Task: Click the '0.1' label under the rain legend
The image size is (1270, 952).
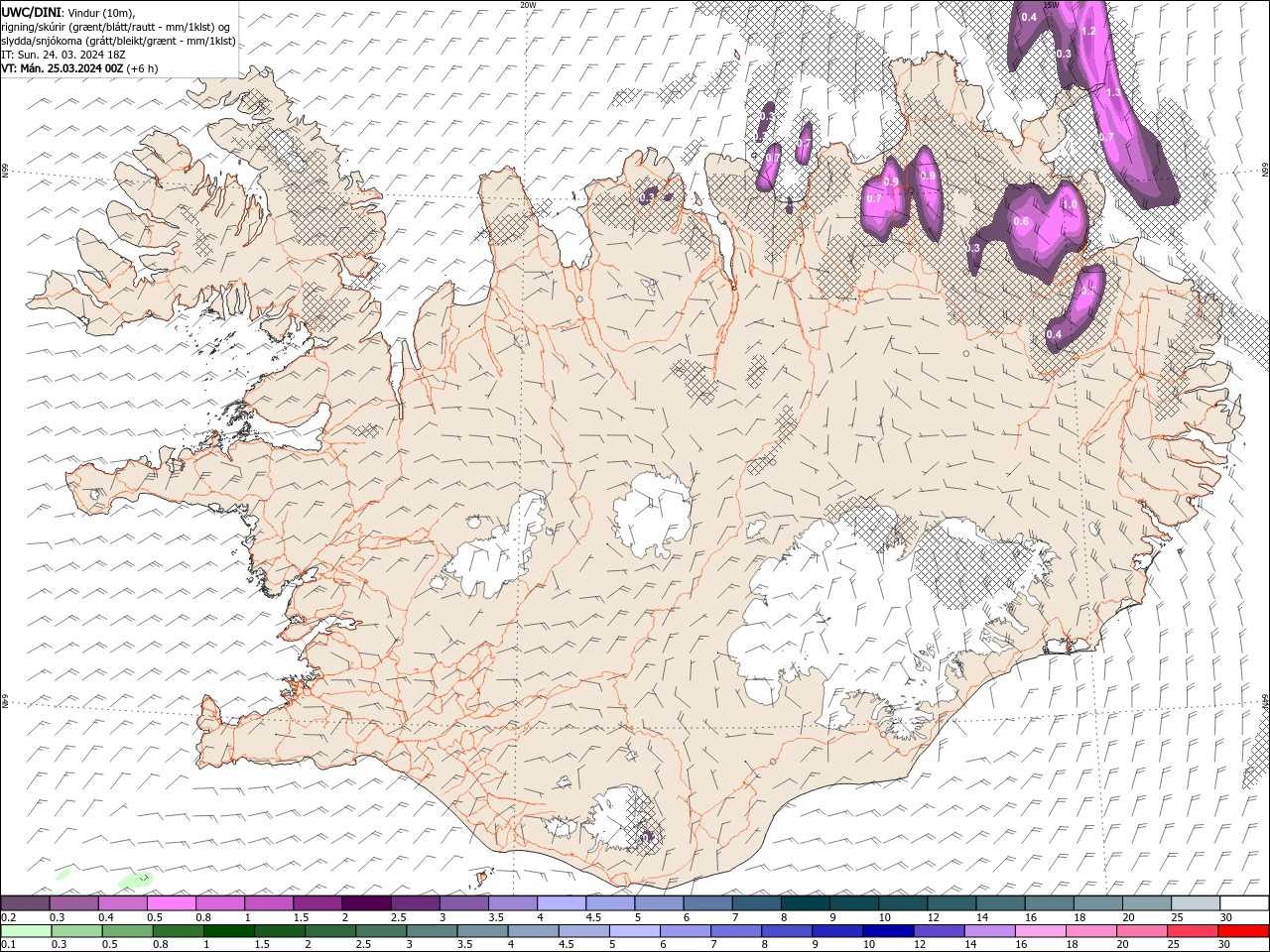Action: tap(9, 945)
